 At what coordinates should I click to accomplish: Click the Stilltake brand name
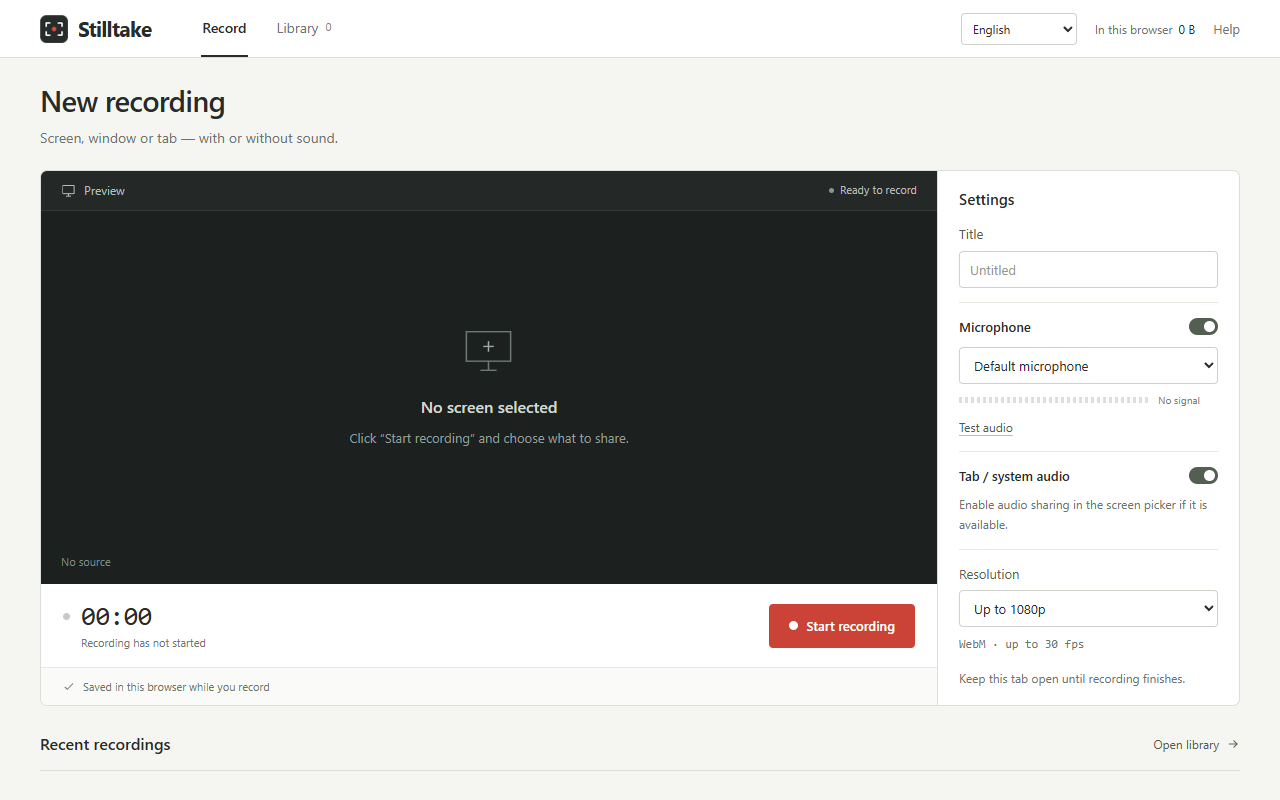pyautogui.click(x=115, y=30)
